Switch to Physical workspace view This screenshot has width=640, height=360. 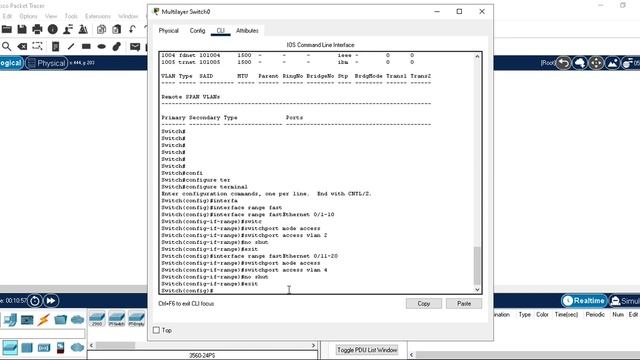[x=47, y=63]
